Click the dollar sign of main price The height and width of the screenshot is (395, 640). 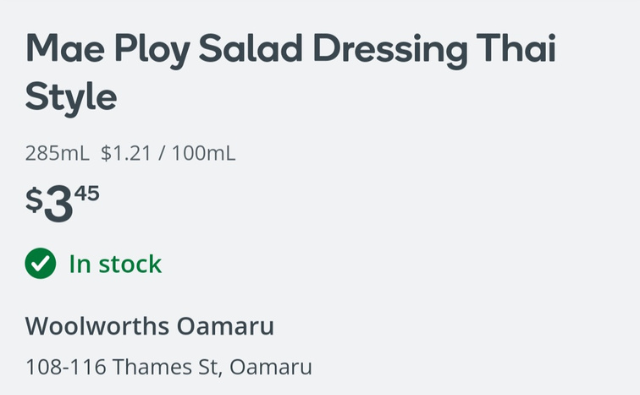pyautogui.click(x=34, y=200)
